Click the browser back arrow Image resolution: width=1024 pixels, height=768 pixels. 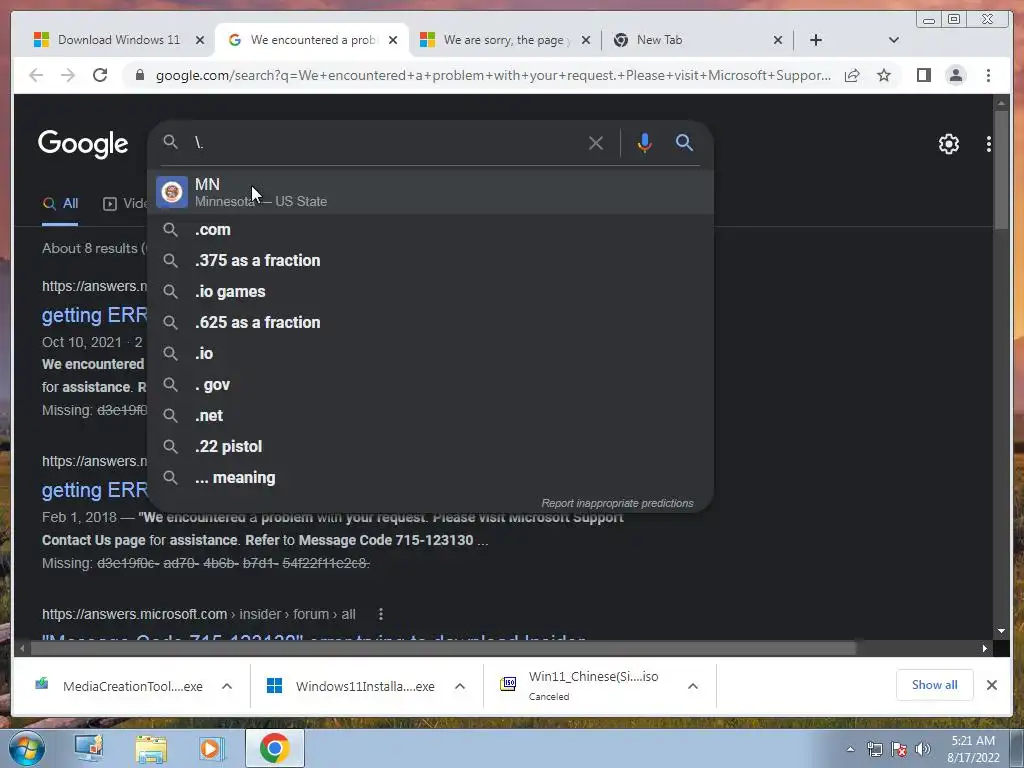(x=36, y=75)
